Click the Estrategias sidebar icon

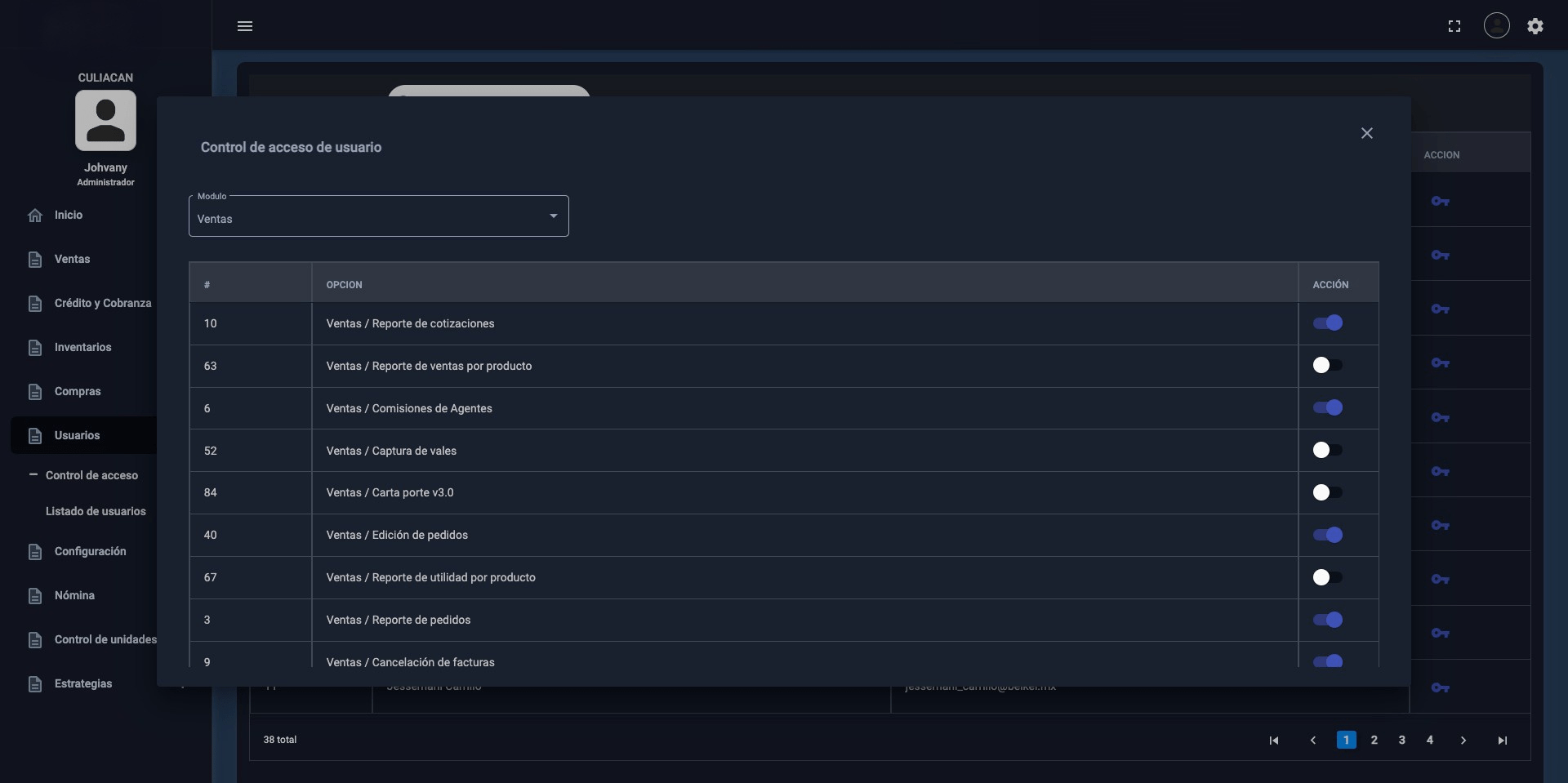coord(34,684)
